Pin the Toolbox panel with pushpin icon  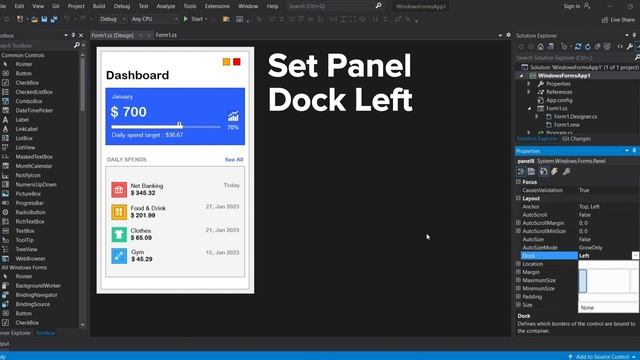(73, 36)
